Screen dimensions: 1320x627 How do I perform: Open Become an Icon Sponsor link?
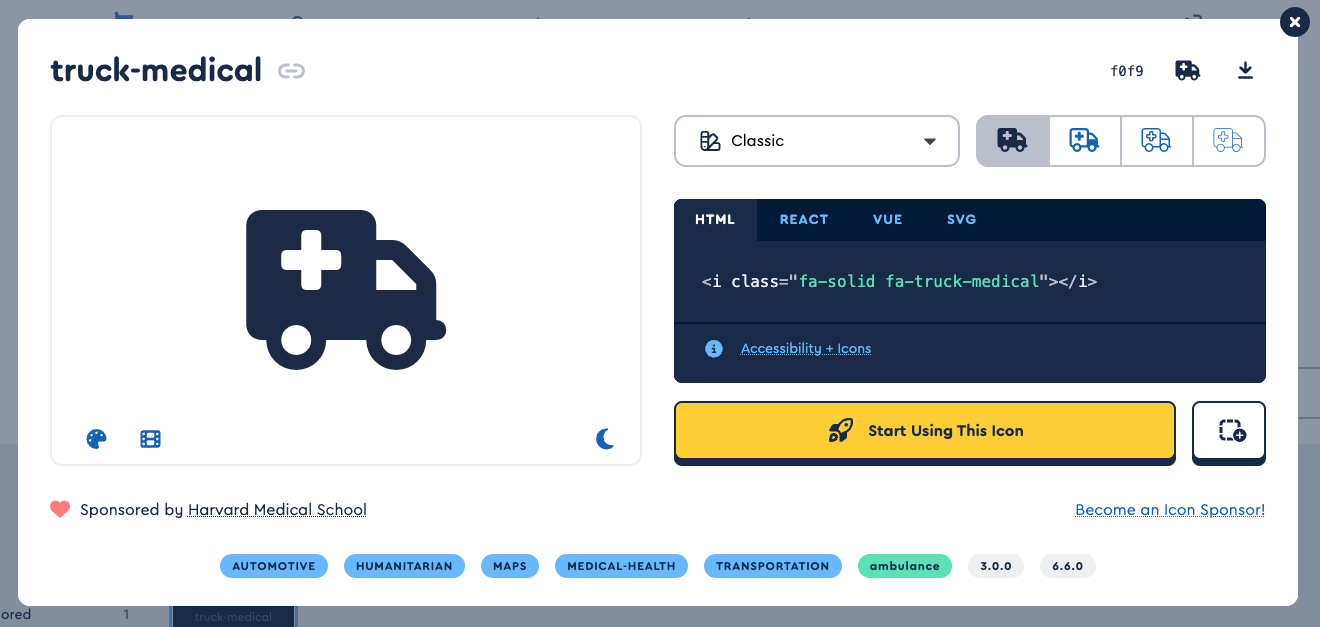pos(1169,510)
